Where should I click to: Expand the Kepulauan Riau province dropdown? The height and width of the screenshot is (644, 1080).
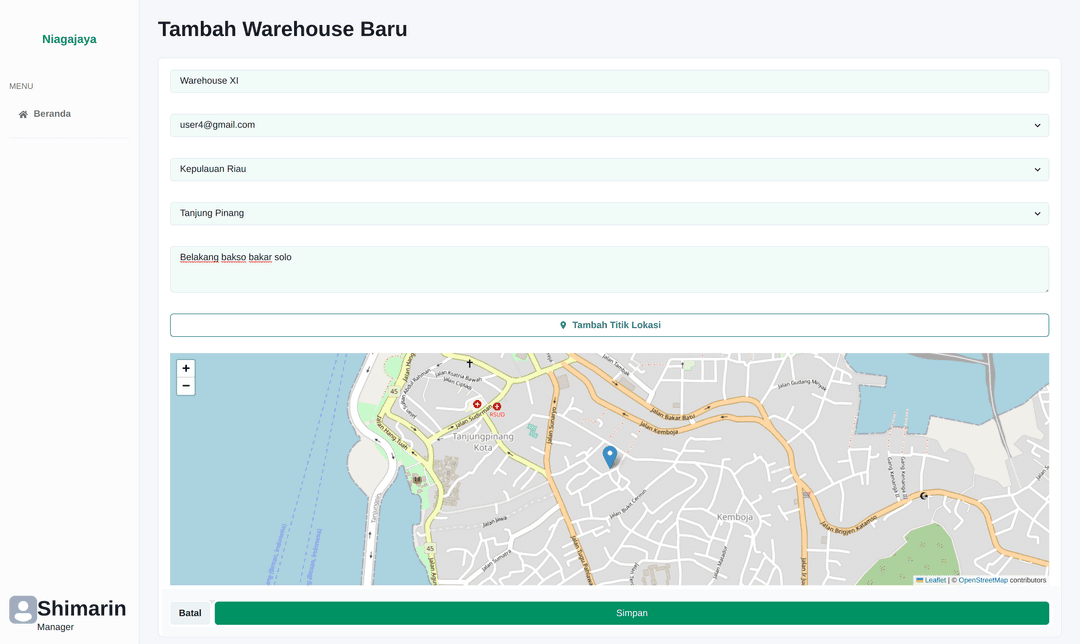(609, 169)
